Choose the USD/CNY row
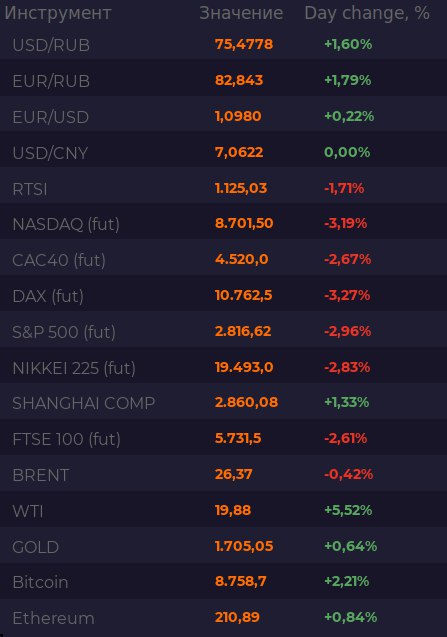The height and width of the screenshot is (637, 447). [x=224, y=152]
